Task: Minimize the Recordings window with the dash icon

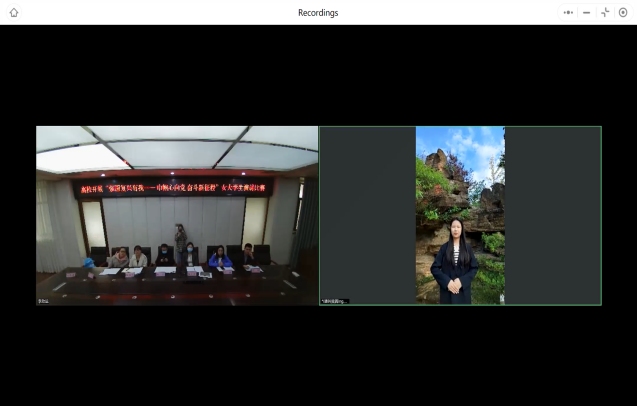Action: point(586,12)
